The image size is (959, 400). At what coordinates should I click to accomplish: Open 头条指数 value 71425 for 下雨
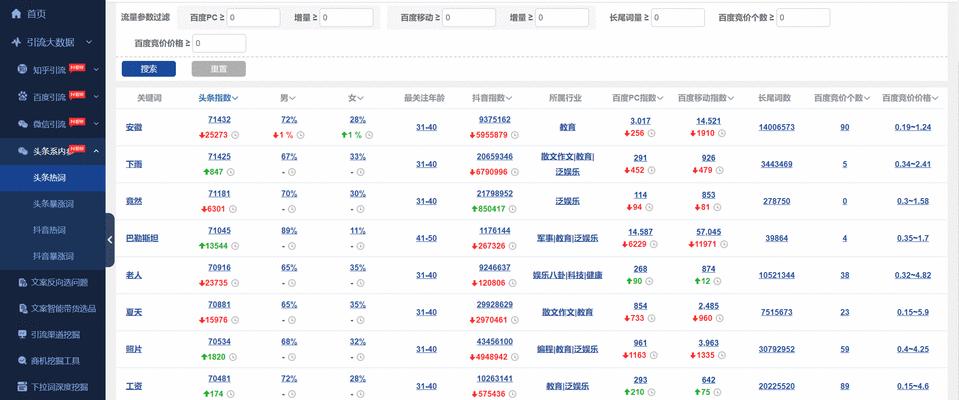point(219,157)
